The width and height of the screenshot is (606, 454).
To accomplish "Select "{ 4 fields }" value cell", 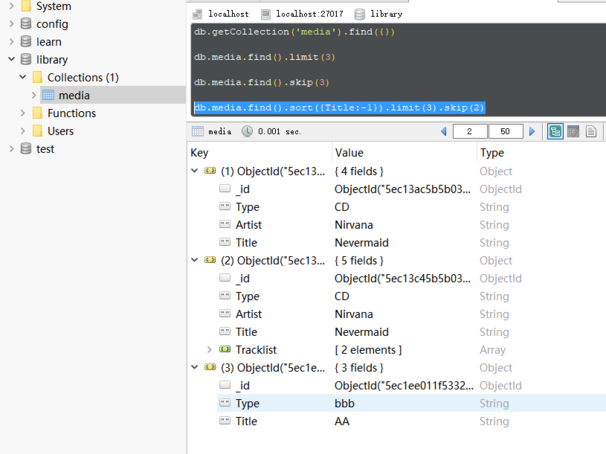I will click(359, 171).
